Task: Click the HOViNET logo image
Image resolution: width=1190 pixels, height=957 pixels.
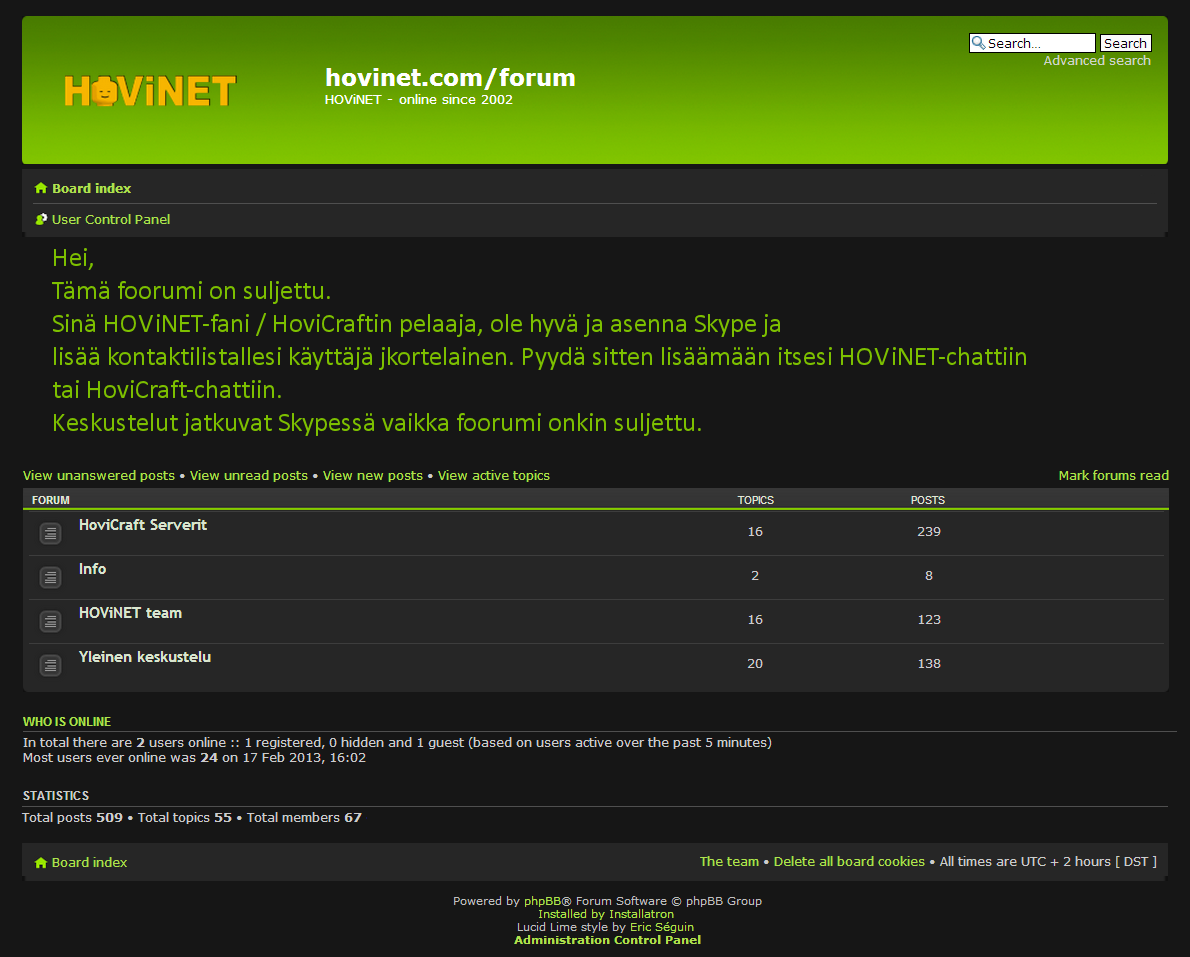Action: coord(150,91)
